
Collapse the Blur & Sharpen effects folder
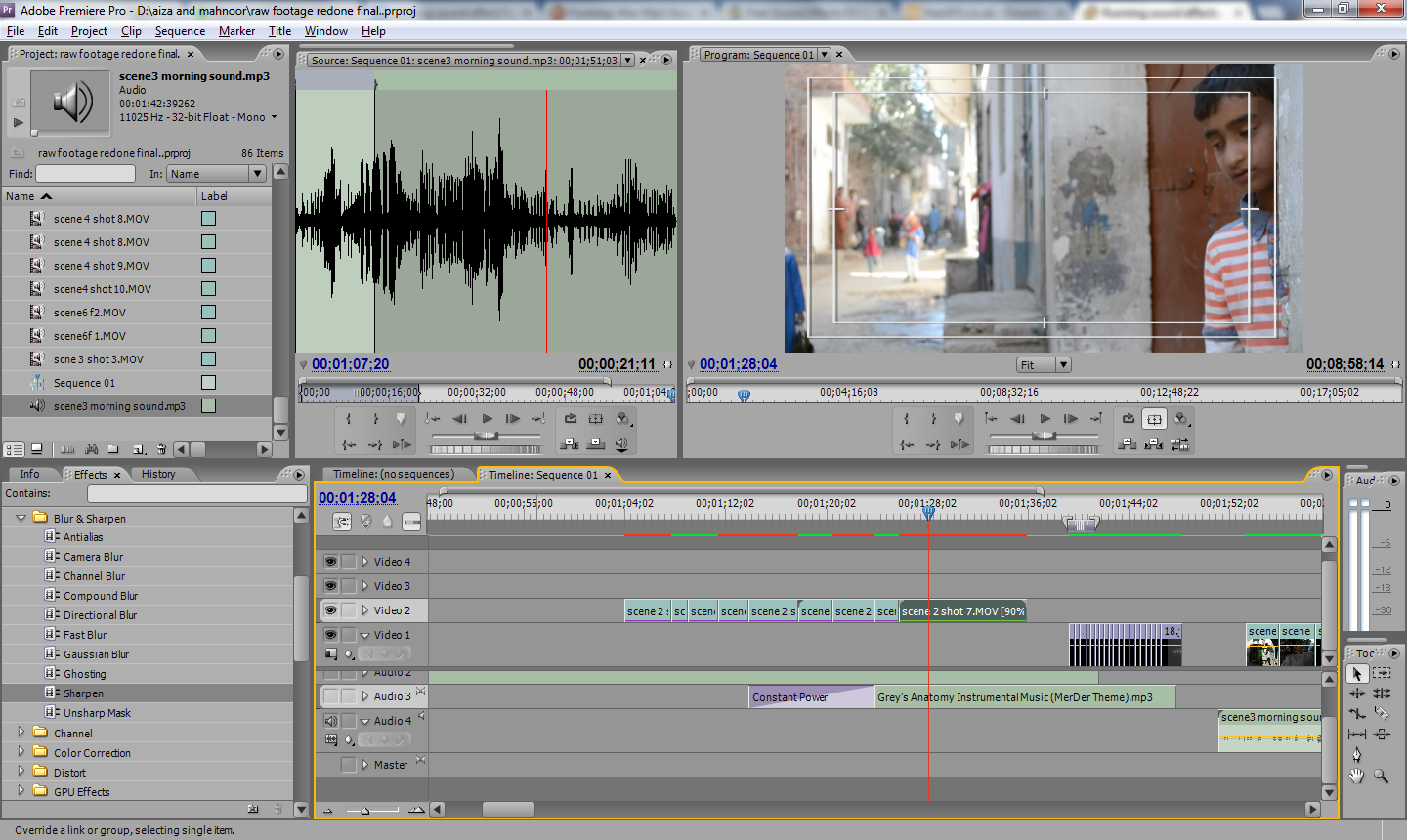21,518
